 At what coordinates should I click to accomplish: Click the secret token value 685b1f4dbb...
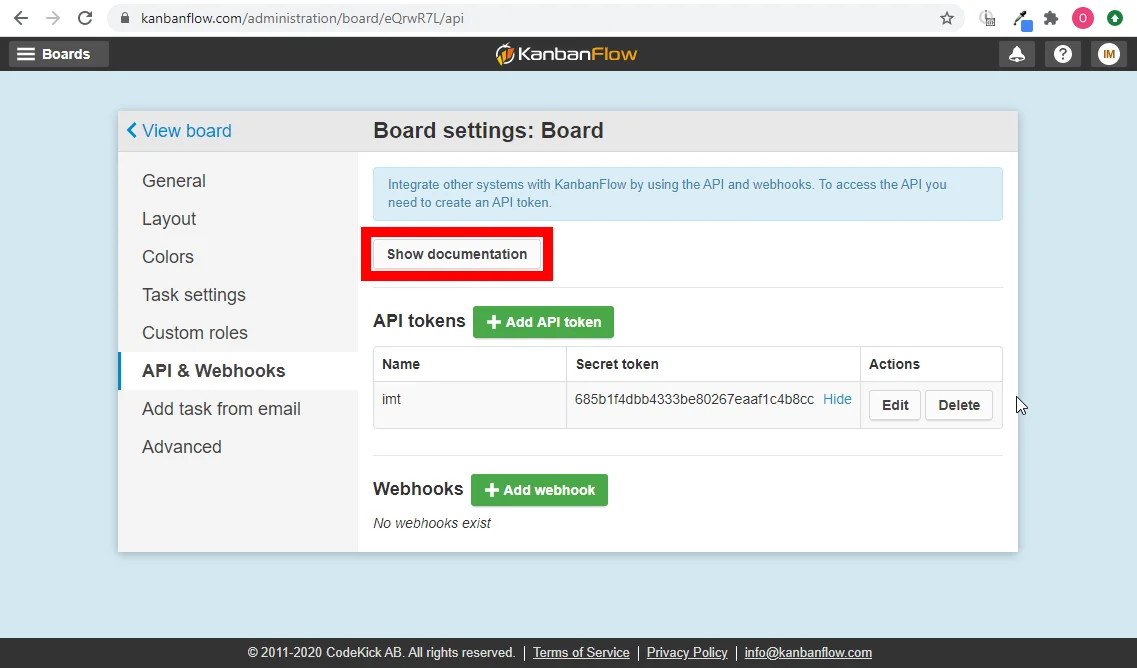point(694,400)
